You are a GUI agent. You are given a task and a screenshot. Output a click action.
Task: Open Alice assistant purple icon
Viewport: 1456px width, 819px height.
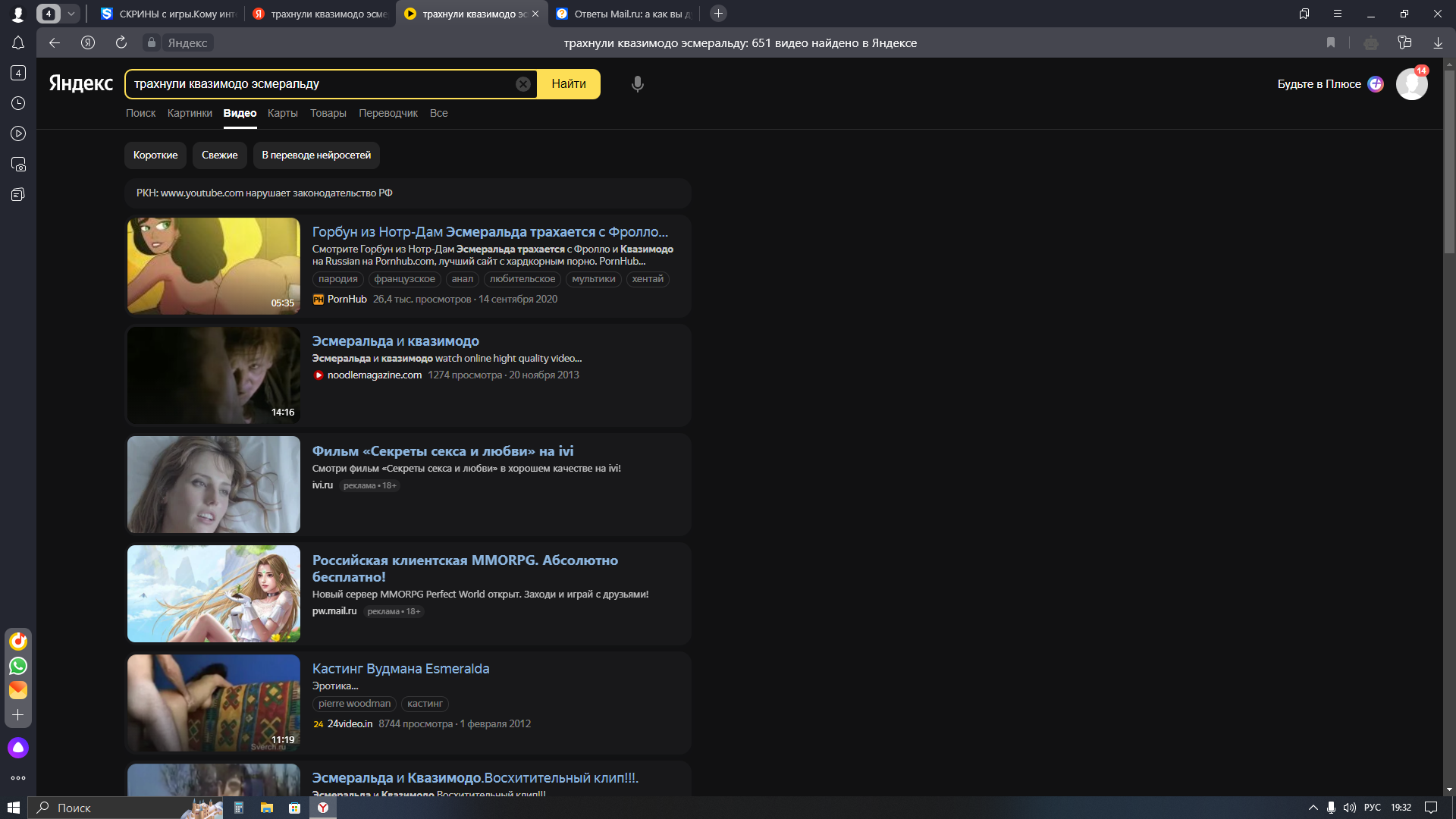tap(18, 748)
